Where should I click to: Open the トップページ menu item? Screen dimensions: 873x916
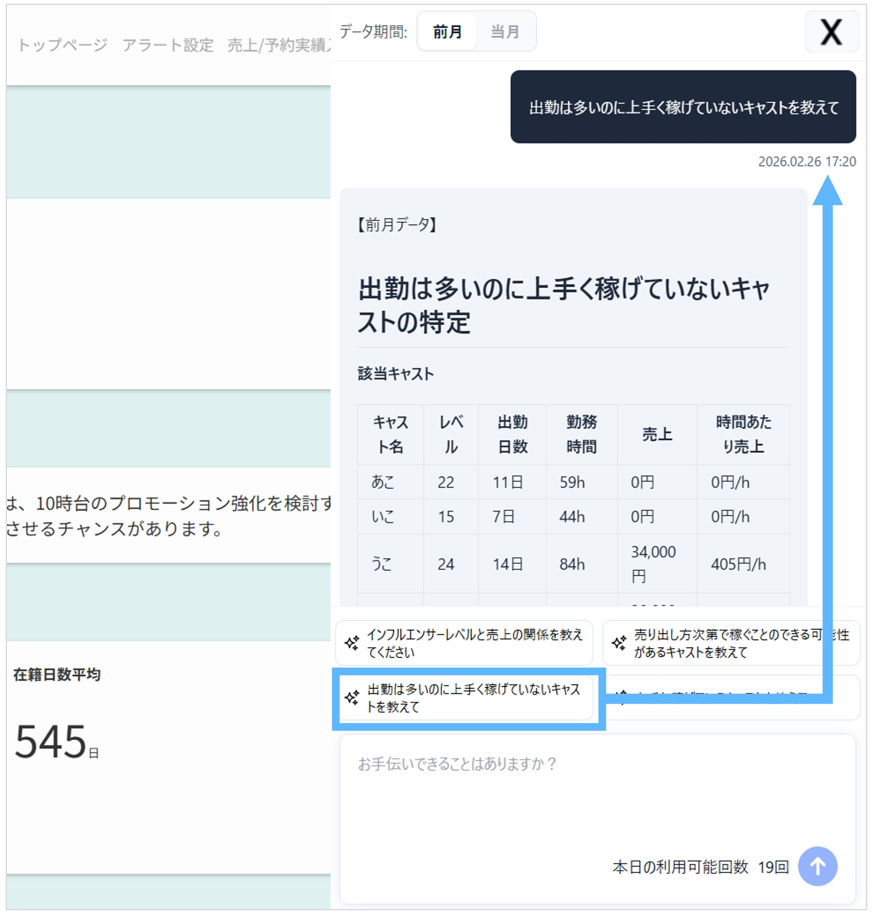point(62,45)
